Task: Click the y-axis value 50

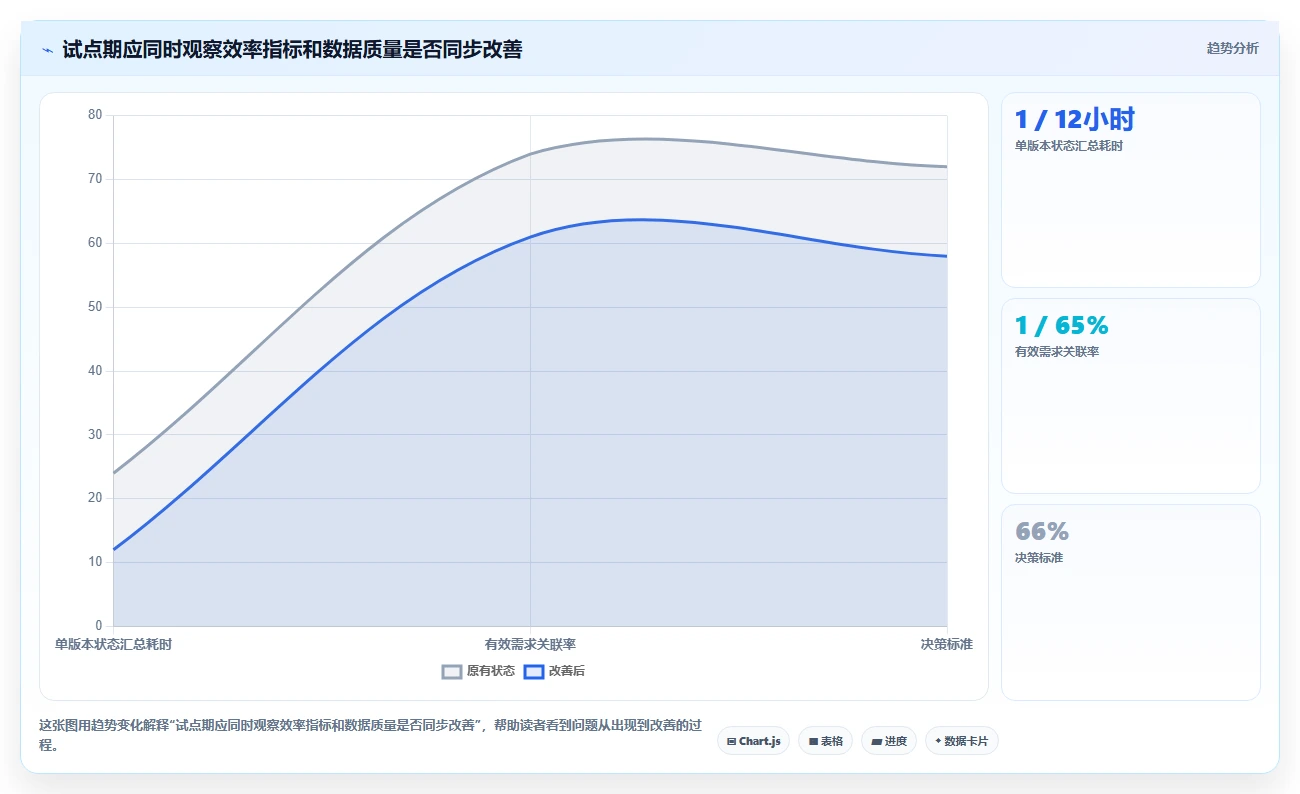Action: (x=95, y=307)
